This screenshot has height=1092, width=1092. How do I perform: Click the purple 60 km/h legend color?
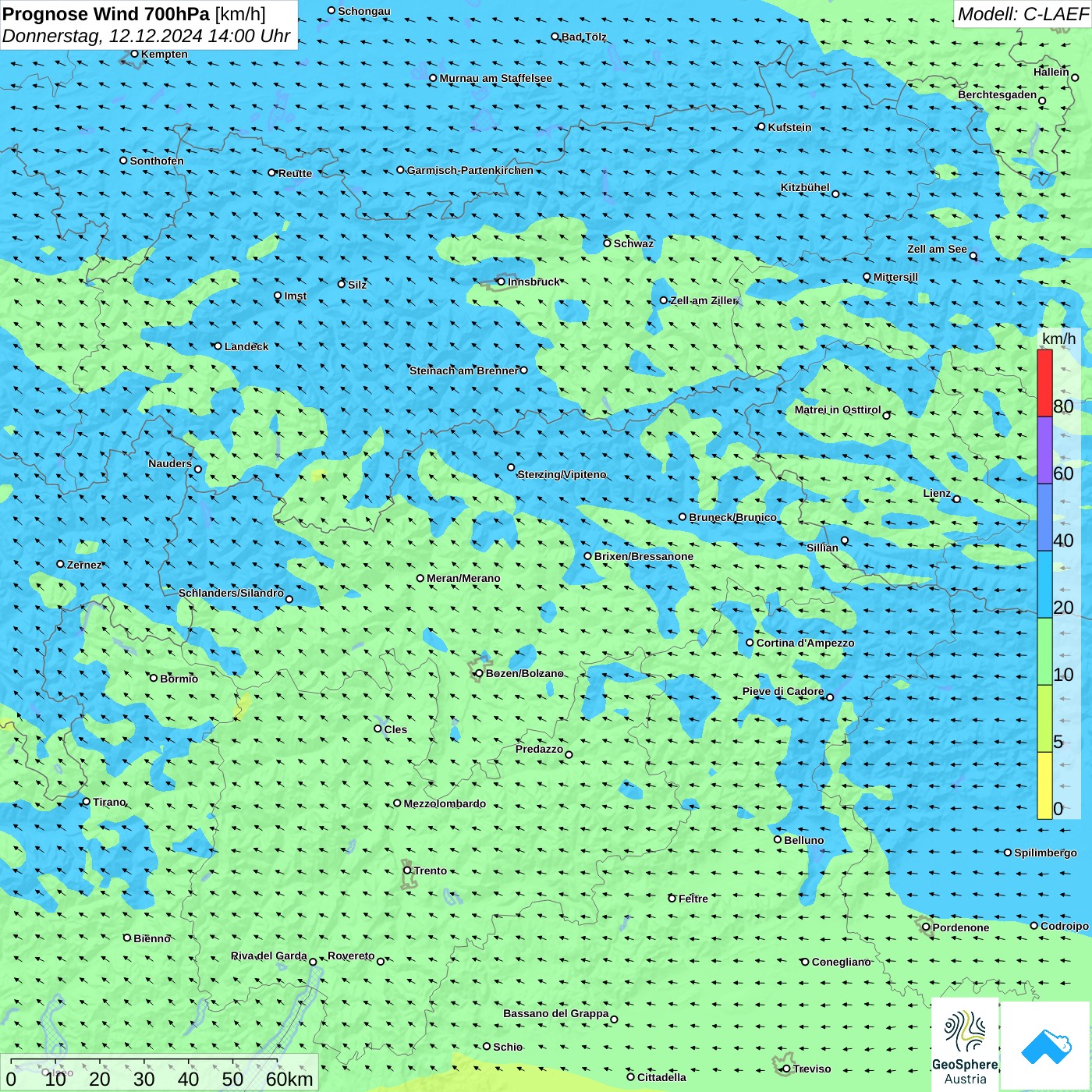[x=1044, y=450]
